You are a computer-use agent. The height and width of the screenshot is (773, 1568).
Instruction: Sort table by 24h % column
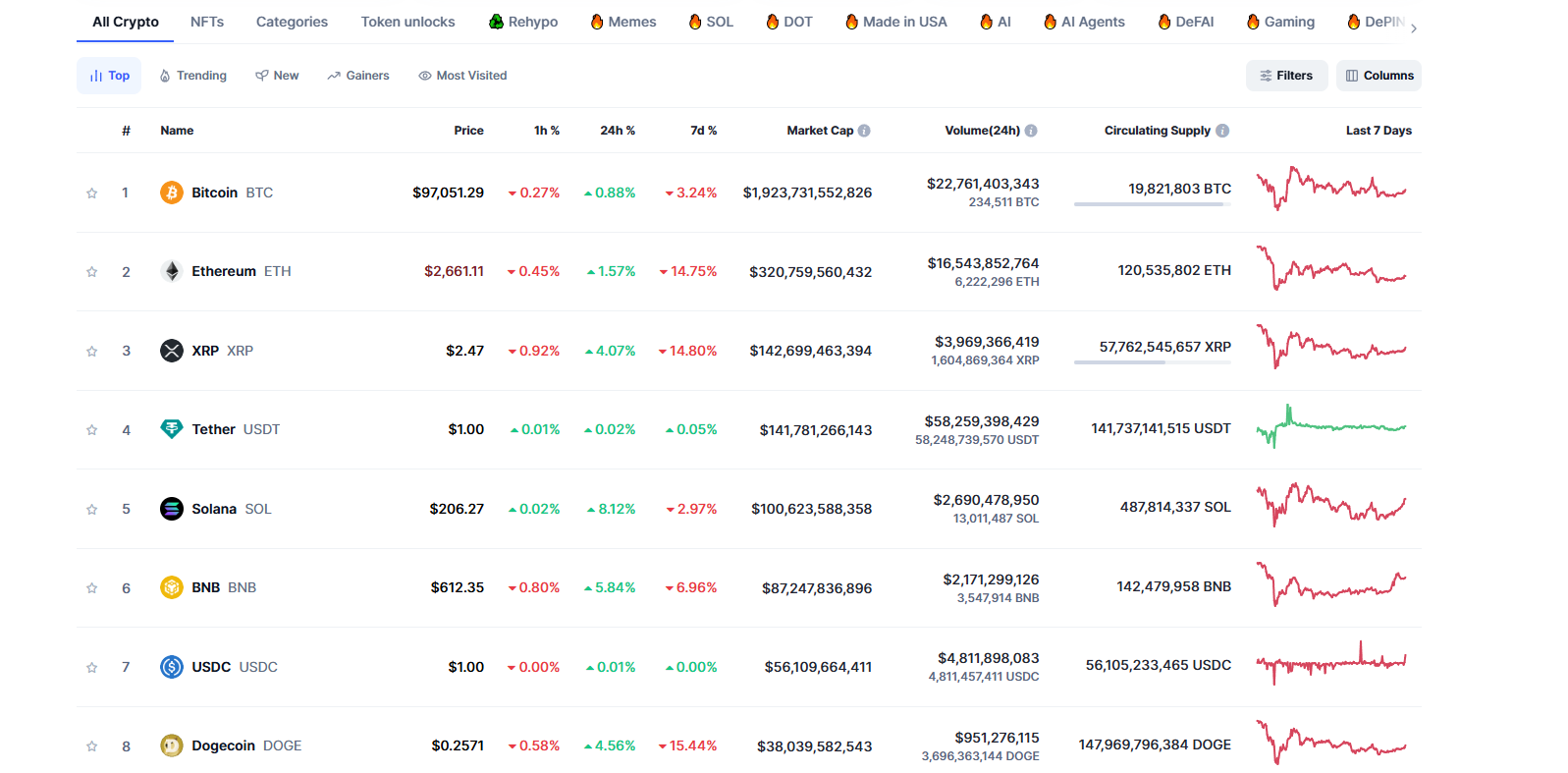(618, 131)
